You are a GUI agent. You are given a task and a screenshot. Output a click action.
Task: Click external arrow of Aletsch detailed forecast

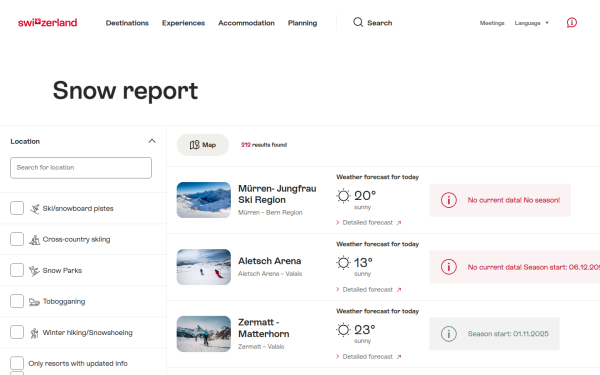click(399, 290)
